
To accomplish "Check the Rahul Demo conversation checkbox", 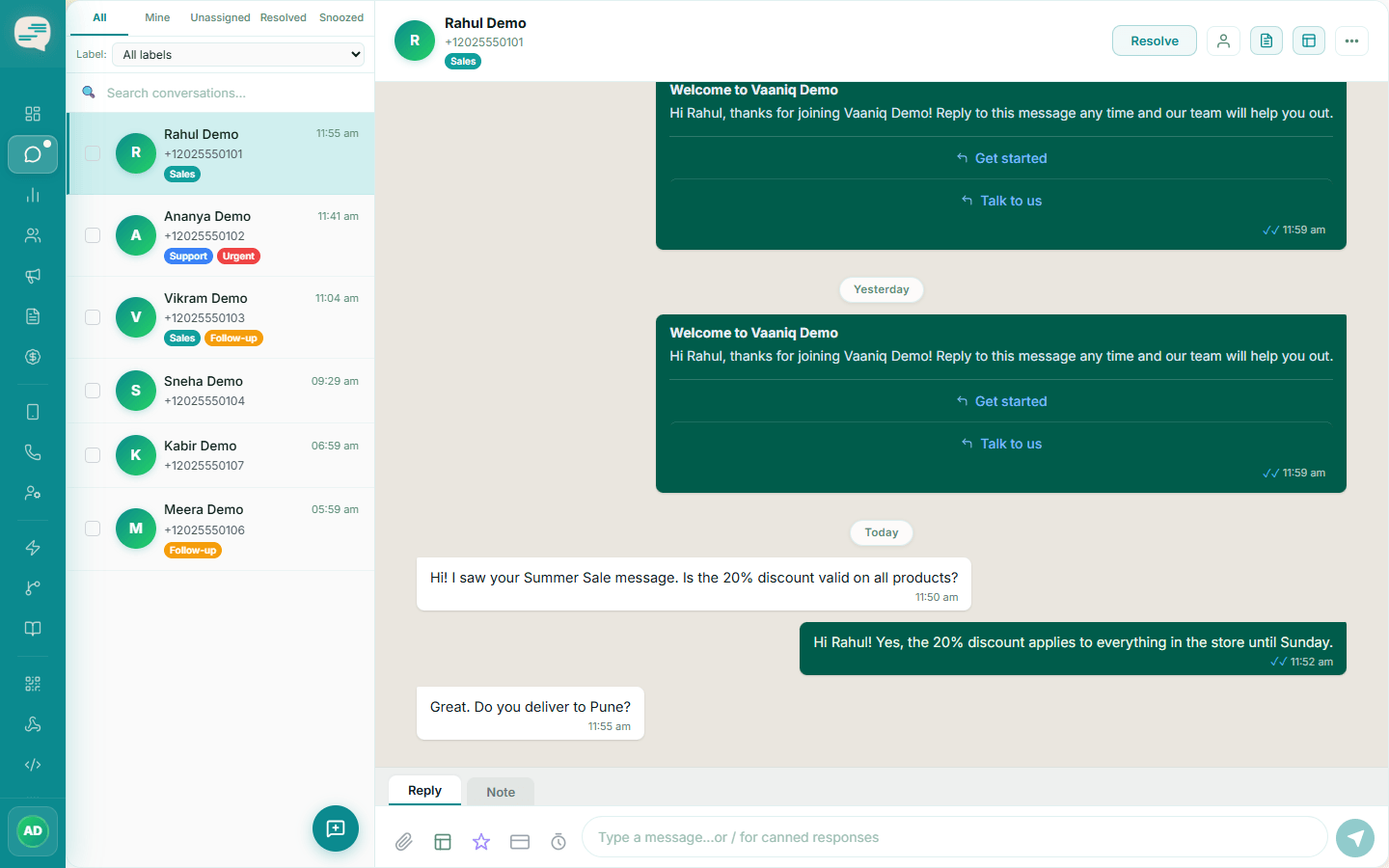I will click(x=93, y=153).
